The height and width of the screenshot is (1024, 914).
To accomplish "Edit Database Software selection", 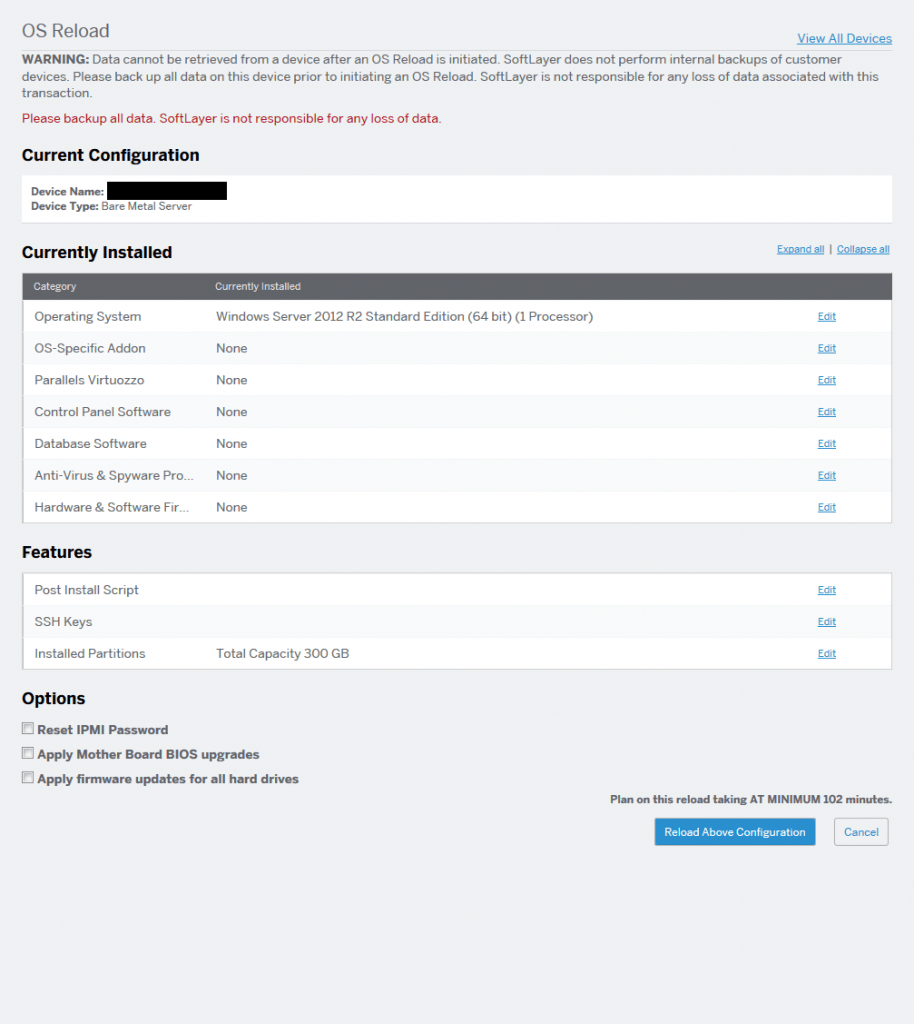I will [827, 444].
